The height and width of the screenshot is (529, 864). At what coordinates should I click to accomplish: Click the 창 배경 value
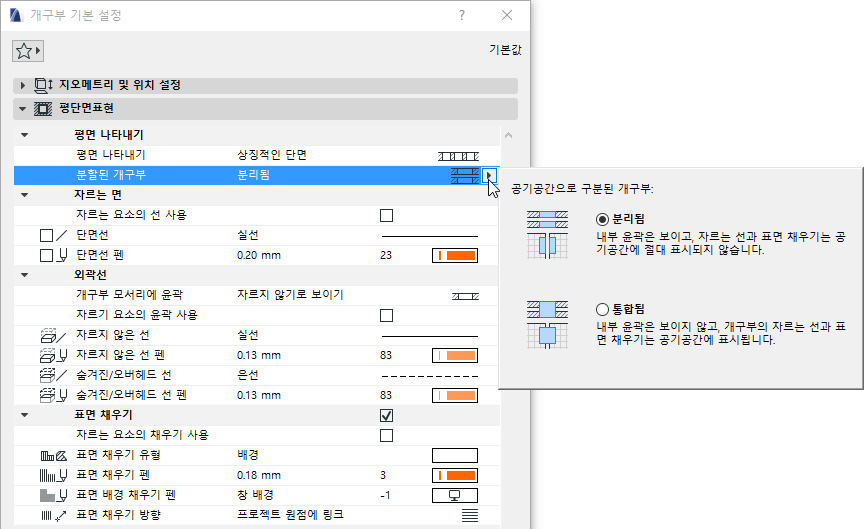click(x=255, y=495)
